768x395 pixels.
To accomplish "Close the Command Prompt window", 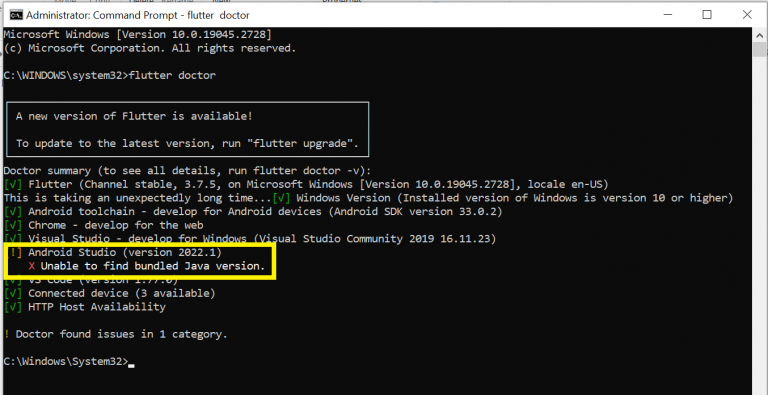I will [747, 15].
